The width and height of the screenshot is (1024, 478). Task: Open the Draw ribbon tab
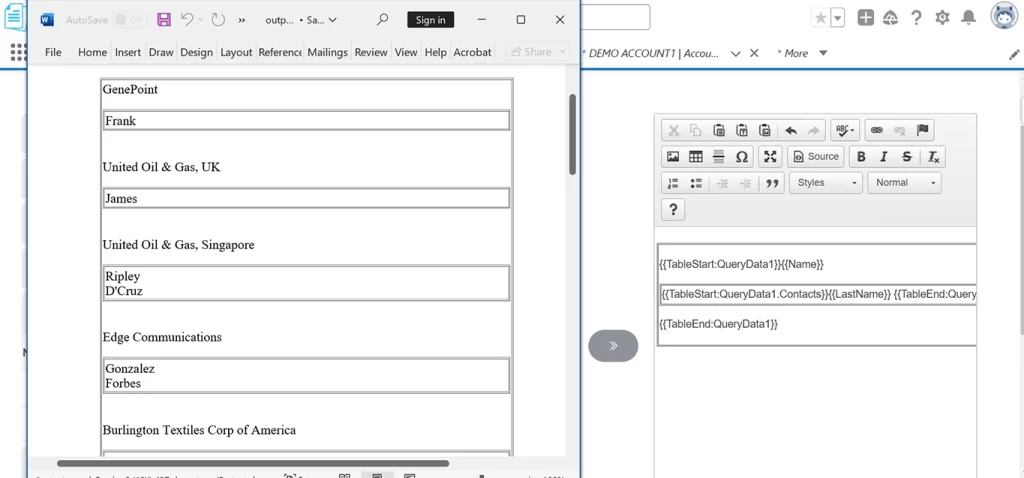pyautogui.click(x=161, y=52)
